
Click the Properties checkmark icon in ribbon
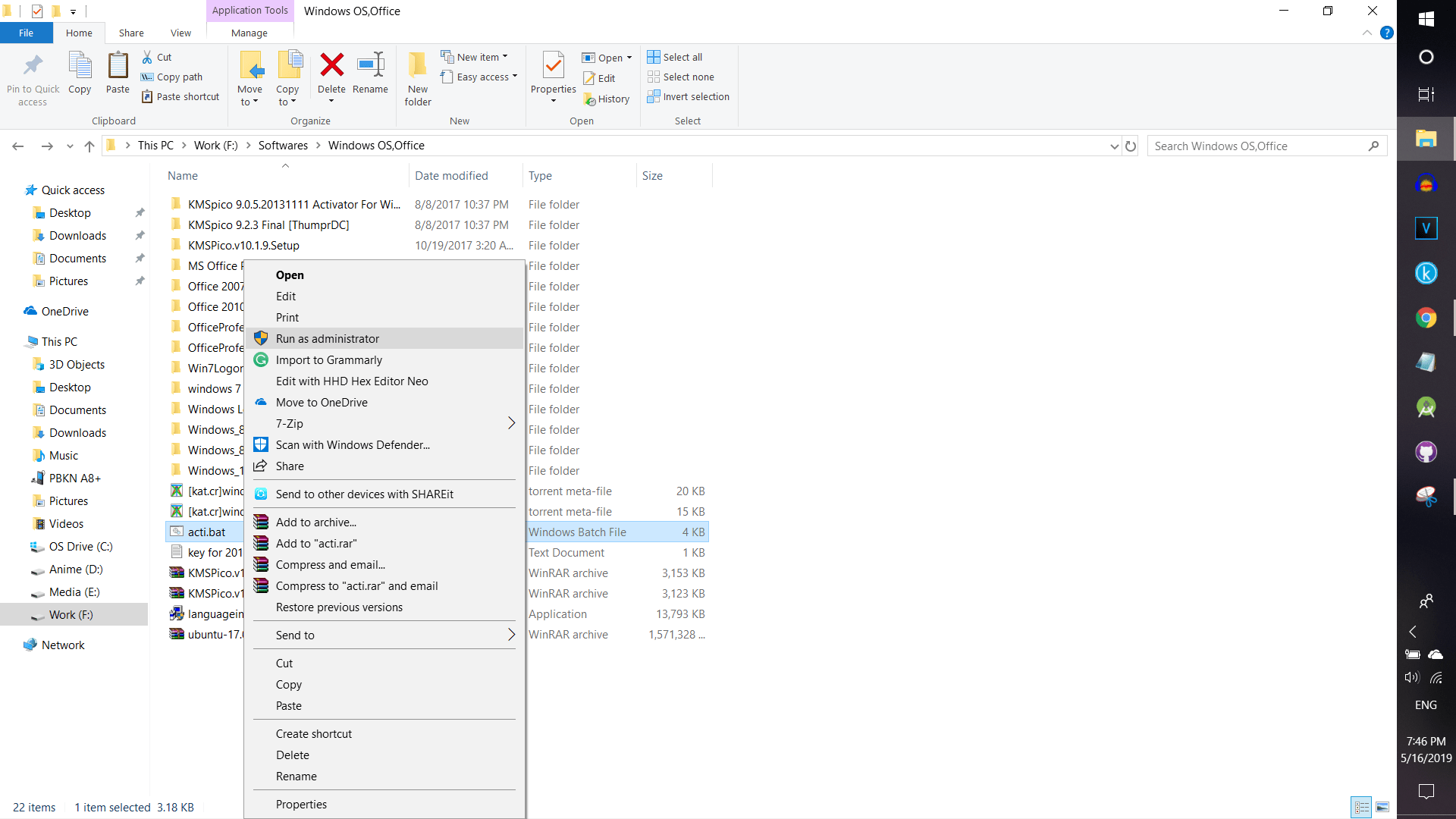(554, 66)
